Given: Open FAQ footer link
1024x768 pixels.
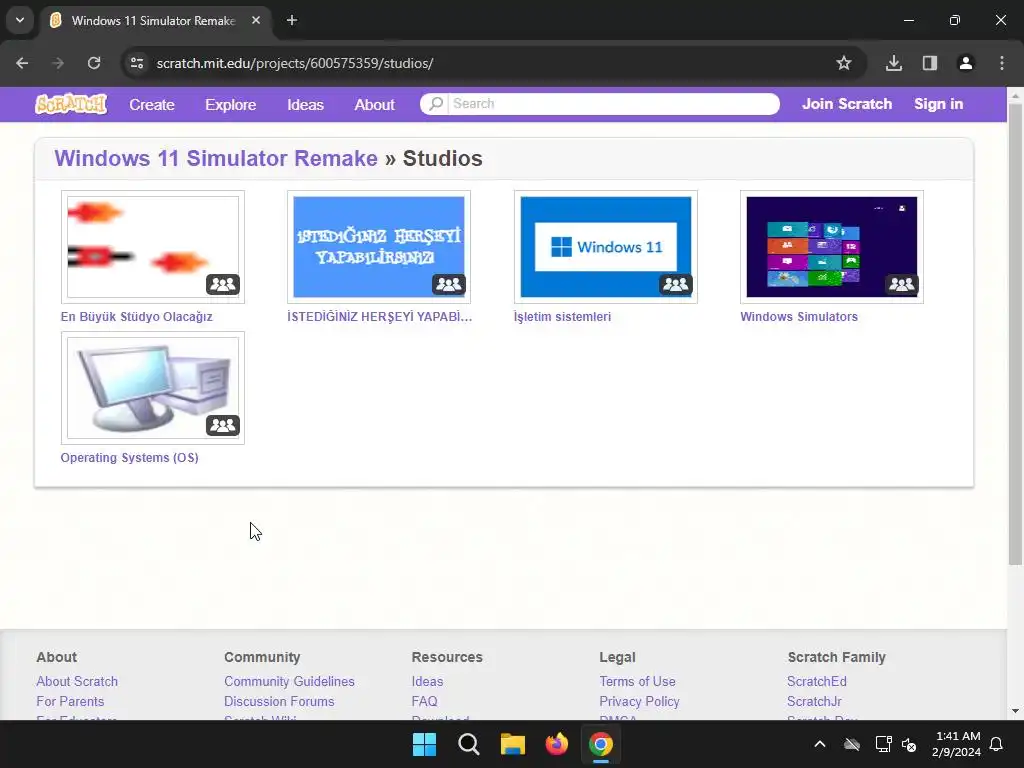Looking at the screenshot, I should [424, 701].
